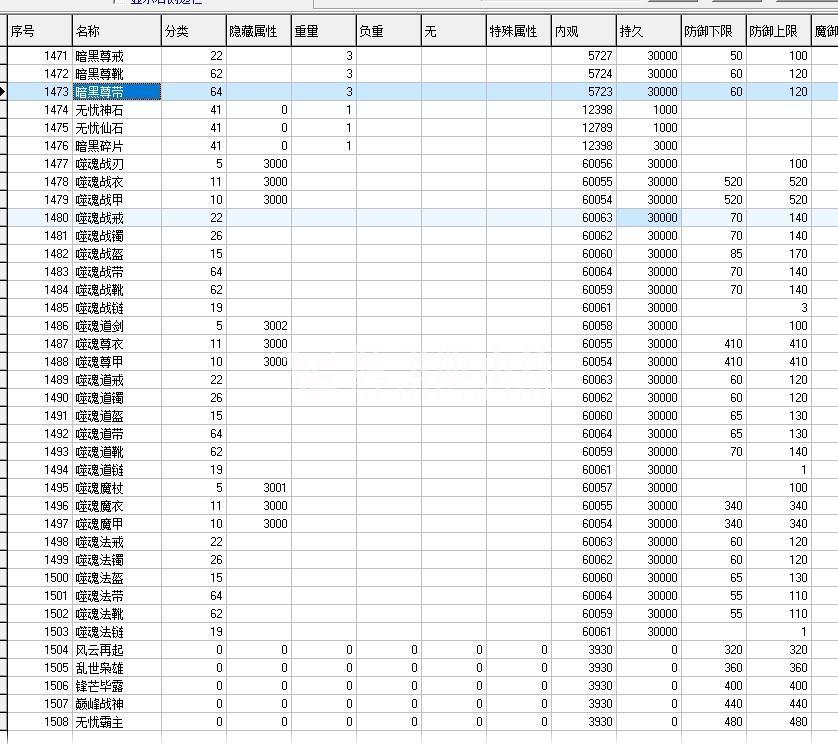Select the 暗黑尊靴 row name

pos(117,74)
